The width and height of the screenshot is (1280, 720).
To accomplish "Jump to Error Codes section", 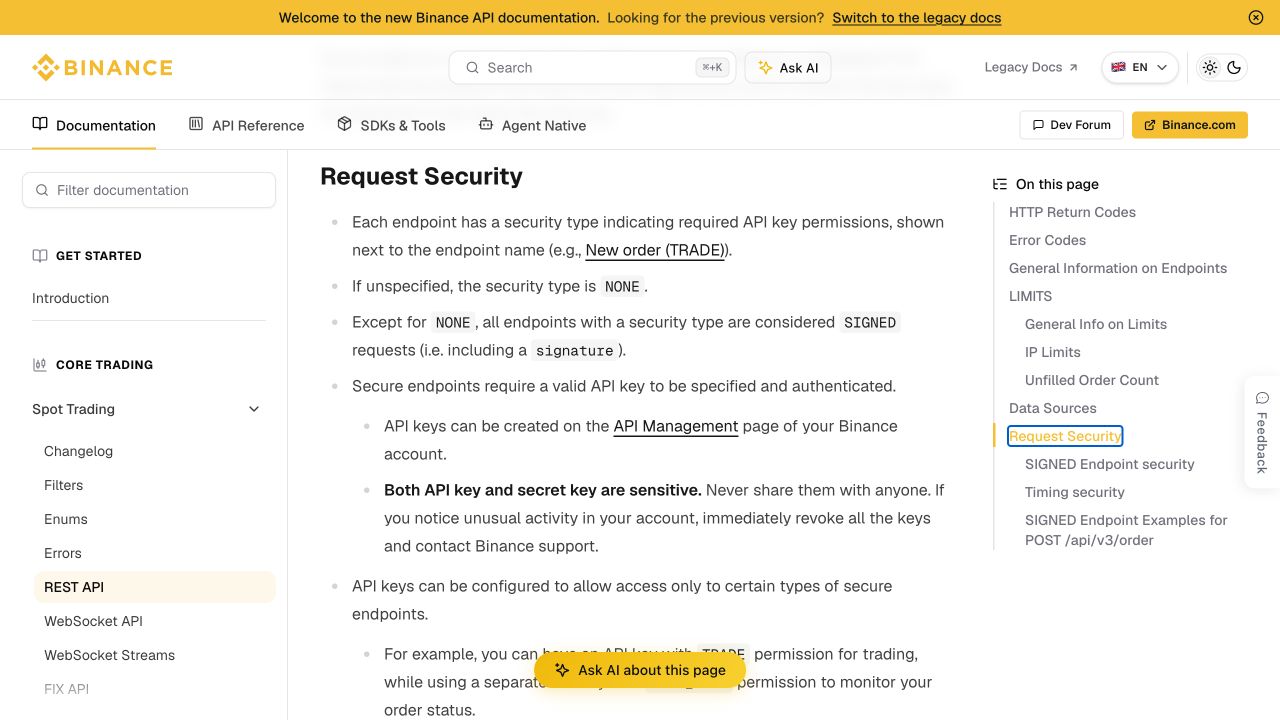I will 1047,240.
